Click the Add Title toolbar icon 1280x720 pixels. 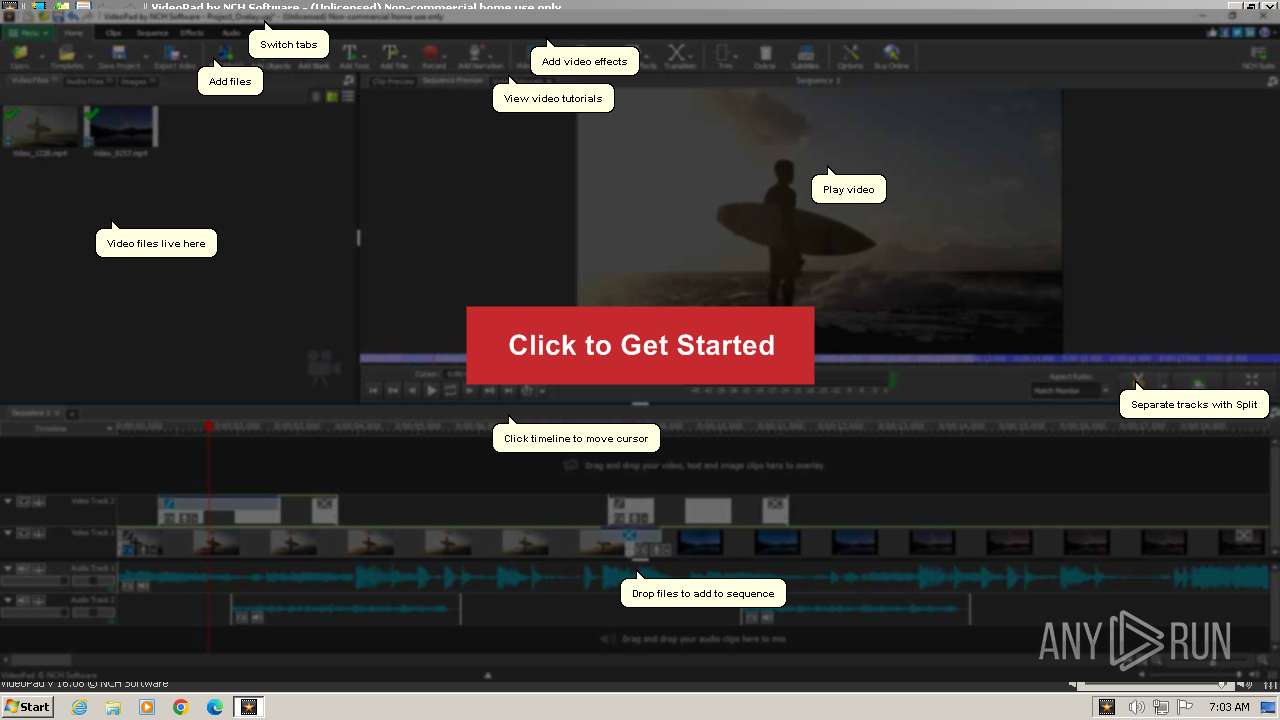tap(394, 57)
